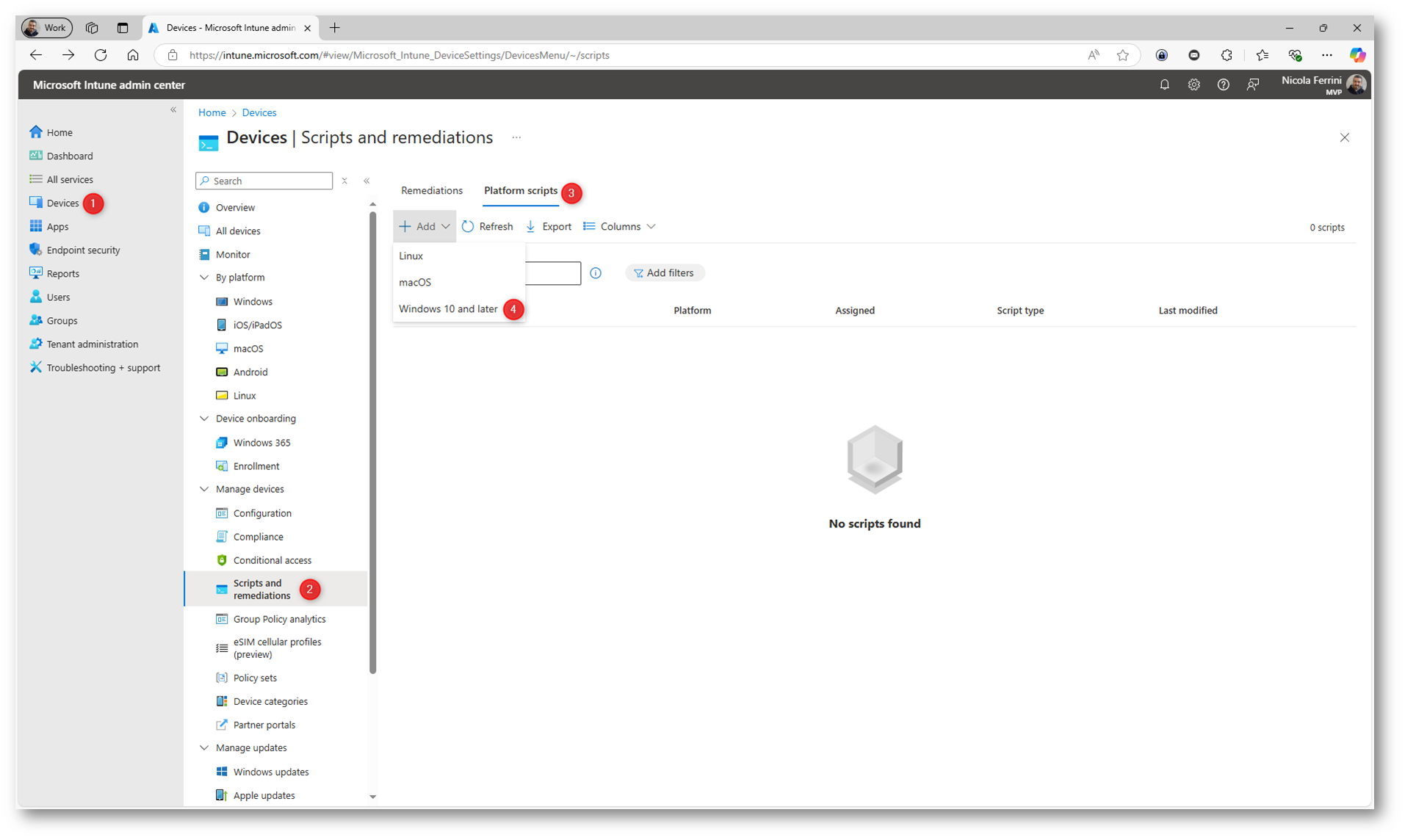Open Windows updates item
The width and height of the screenshot is (1405, 840).
[x=263, y=772]
